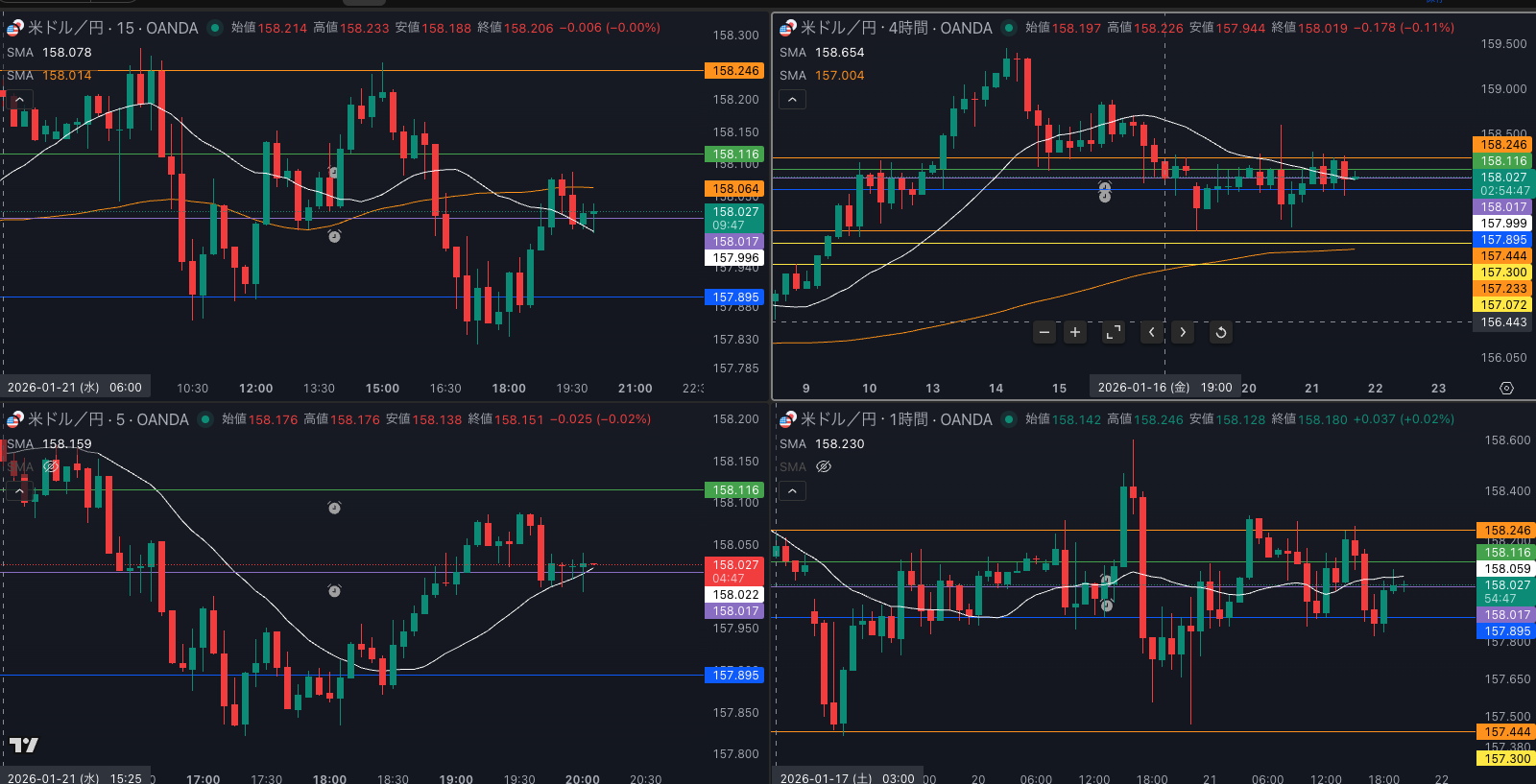This screenshot has height=784, width=1536.
Task: Collapse indicator legend on 5-minute chart
Action: coord(19,490)
